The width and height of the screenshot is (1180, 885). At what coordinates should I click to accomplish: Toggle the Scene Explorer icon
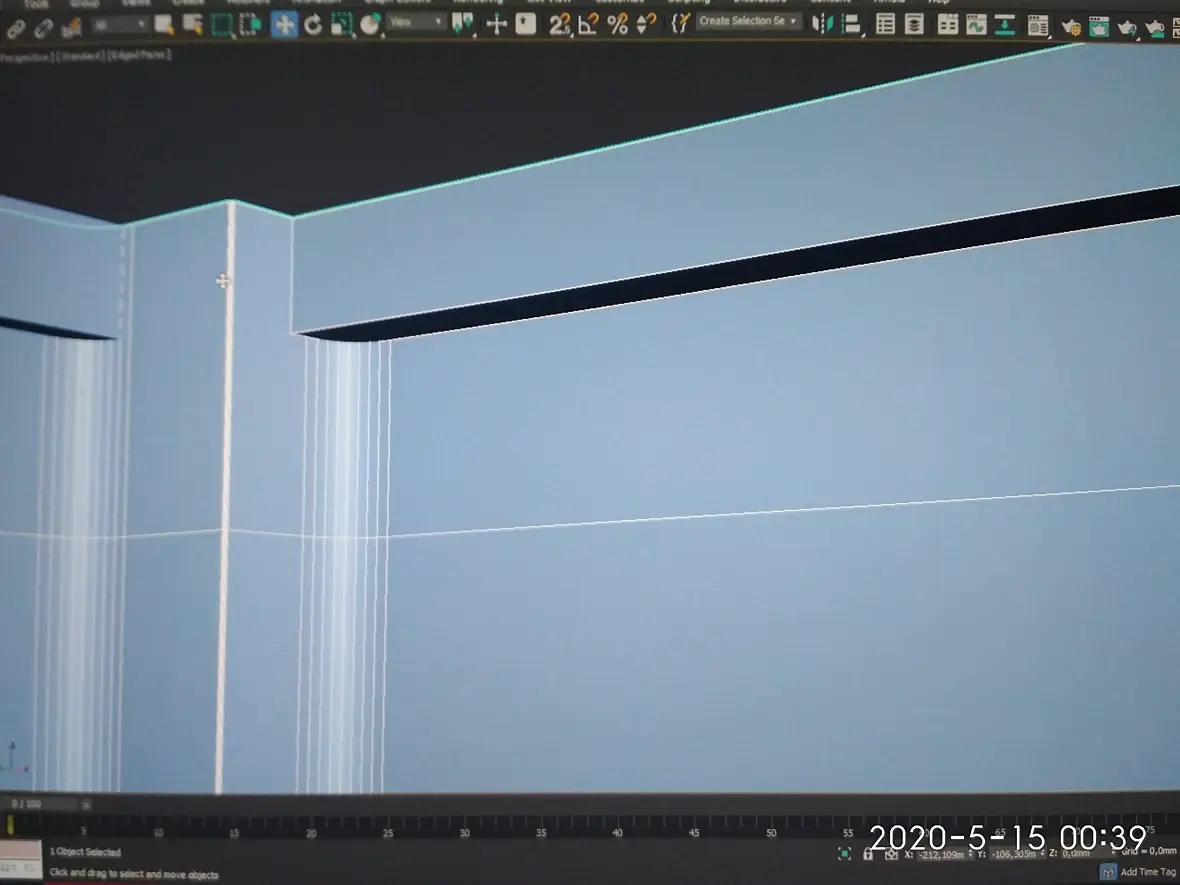click(x=886, y=25)
